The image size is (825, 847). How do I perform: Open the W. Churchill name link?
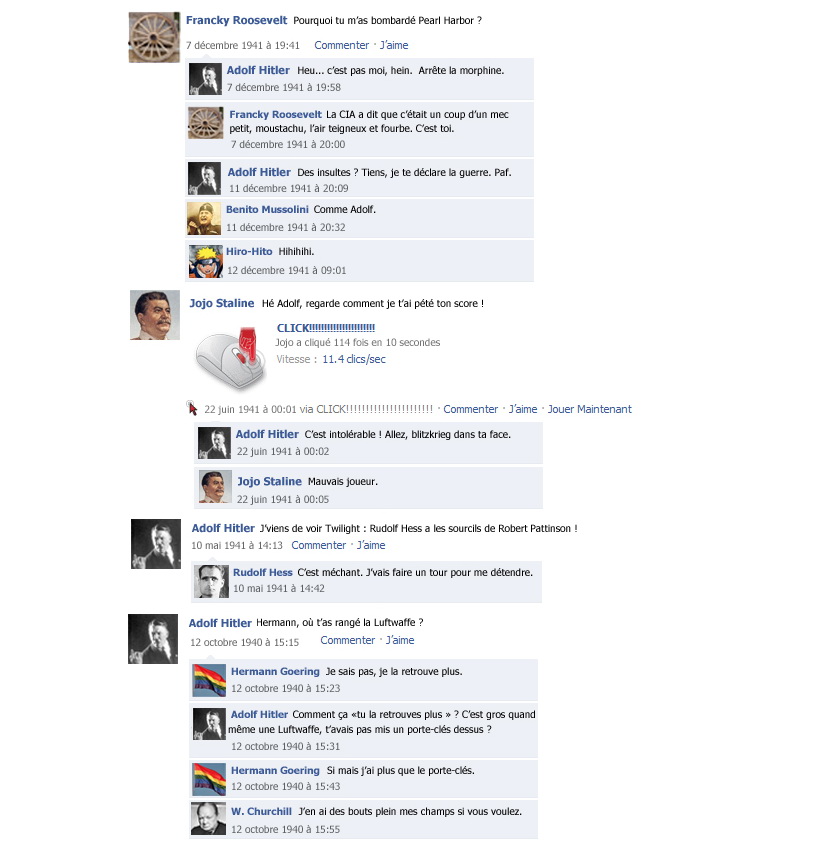pyautogui.click(x=261, y=811)
